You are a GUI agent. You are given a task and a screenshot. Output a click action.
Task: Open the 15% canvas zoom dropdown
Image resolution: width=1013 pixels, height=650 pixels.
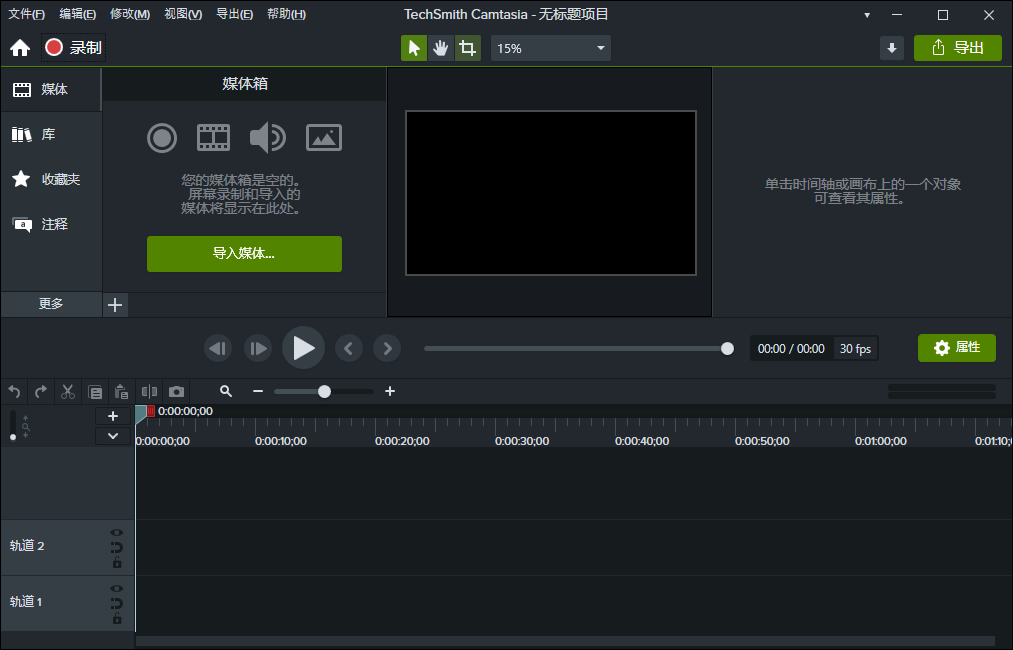(x=550, y=48)
